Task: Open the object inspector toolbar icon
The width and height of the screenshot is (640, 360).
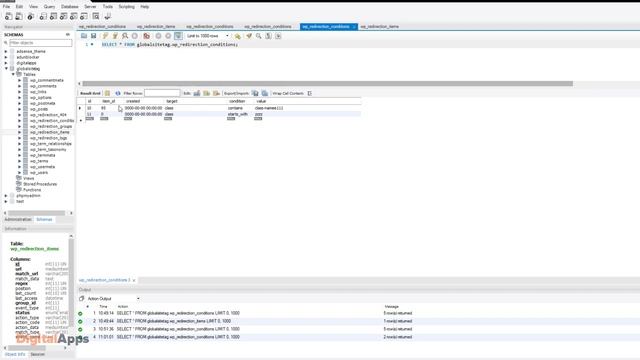Action: (x=31, y=16)
